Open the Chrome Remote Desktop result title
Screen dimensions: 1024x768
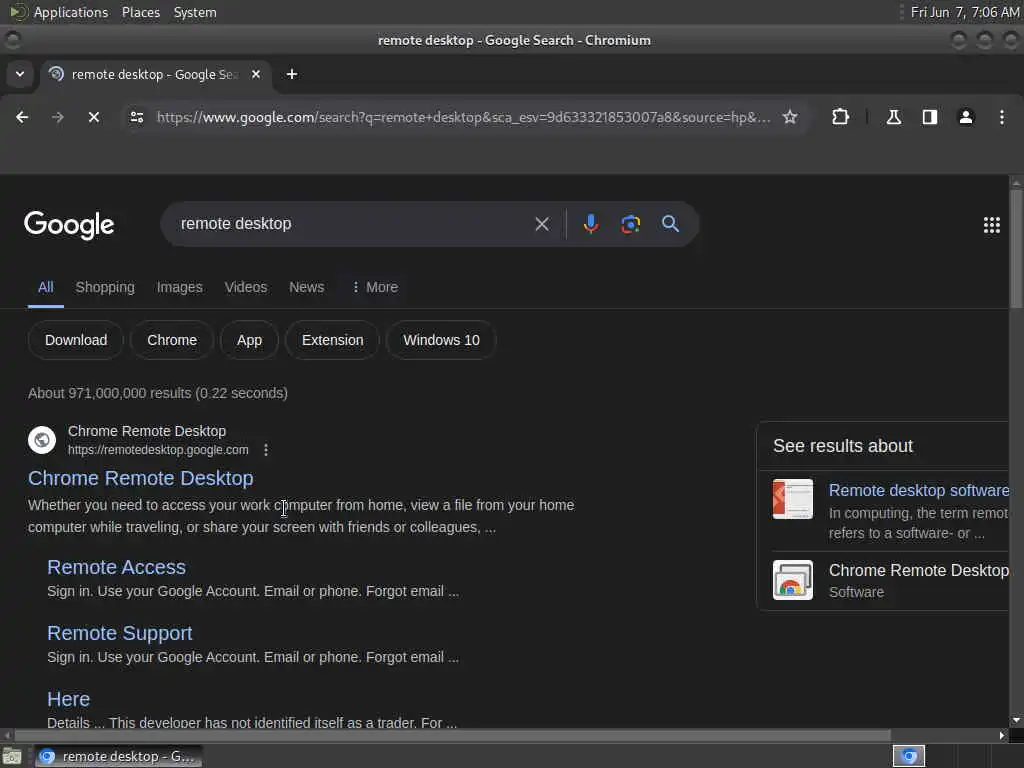pos(140,478)
